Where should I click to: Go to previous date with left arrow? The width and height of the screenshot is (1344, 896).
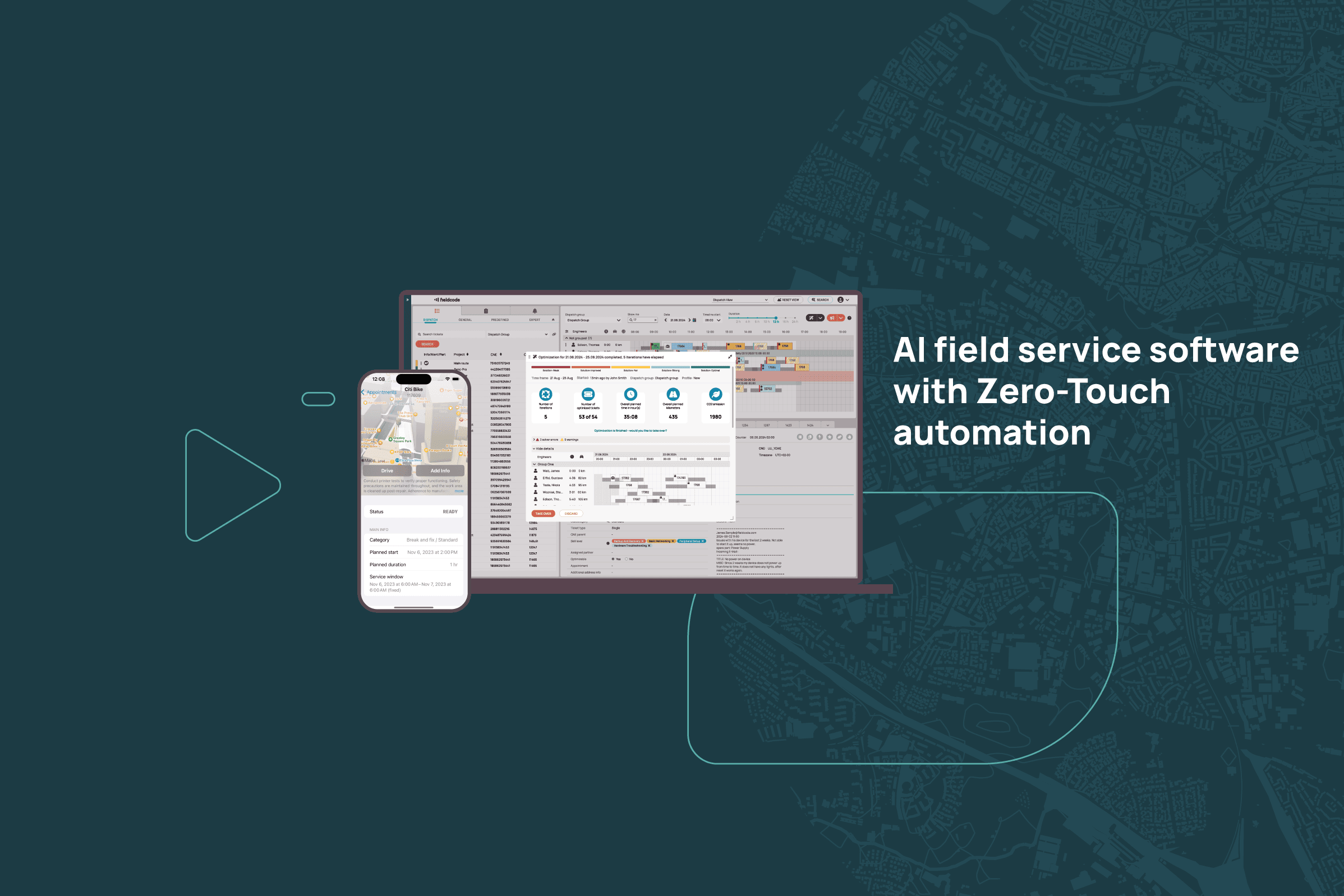pos(665,320)
